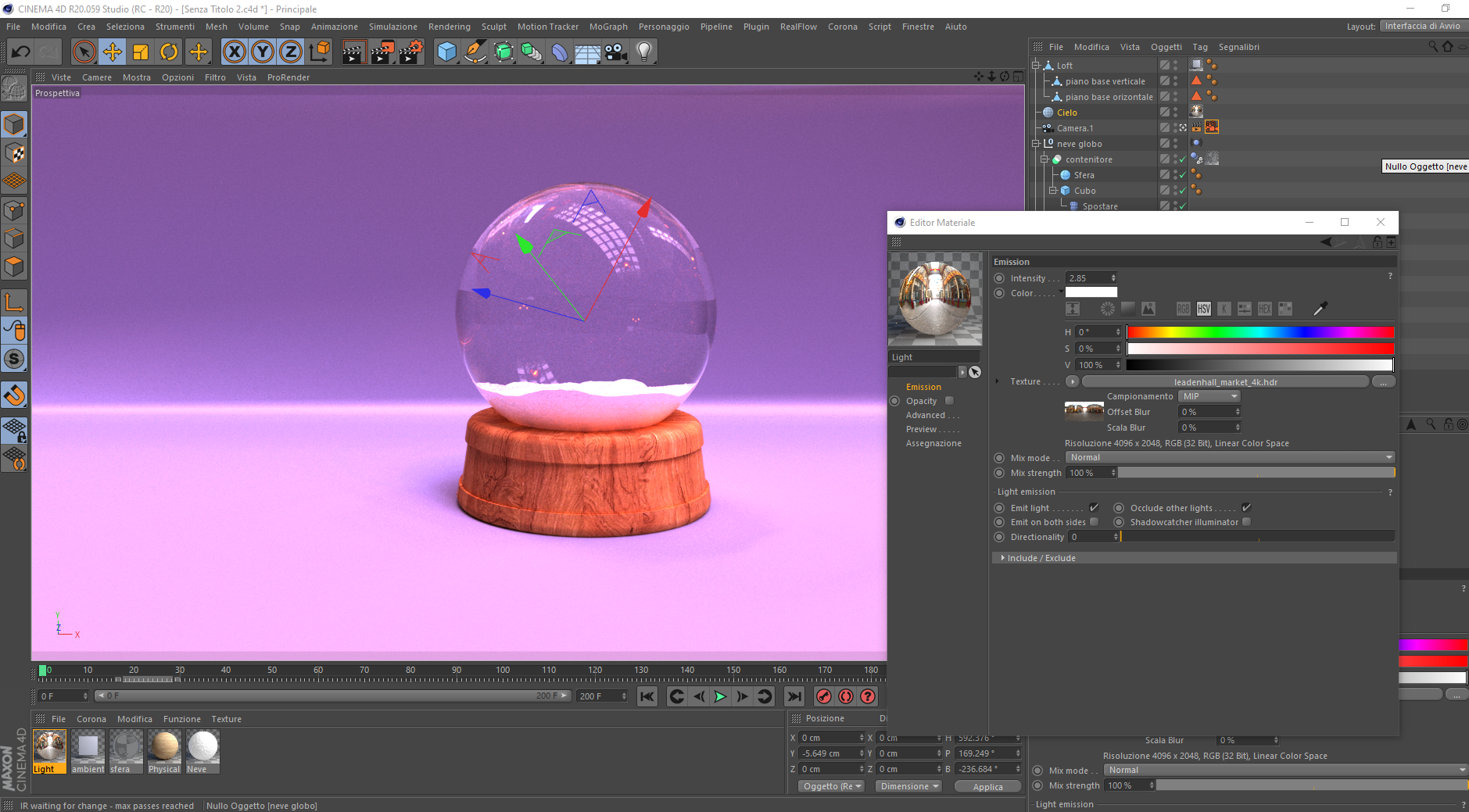Open the Floor environment icon
The width and height of the screenshot is (1469, 812).
(x=587, y=52)
